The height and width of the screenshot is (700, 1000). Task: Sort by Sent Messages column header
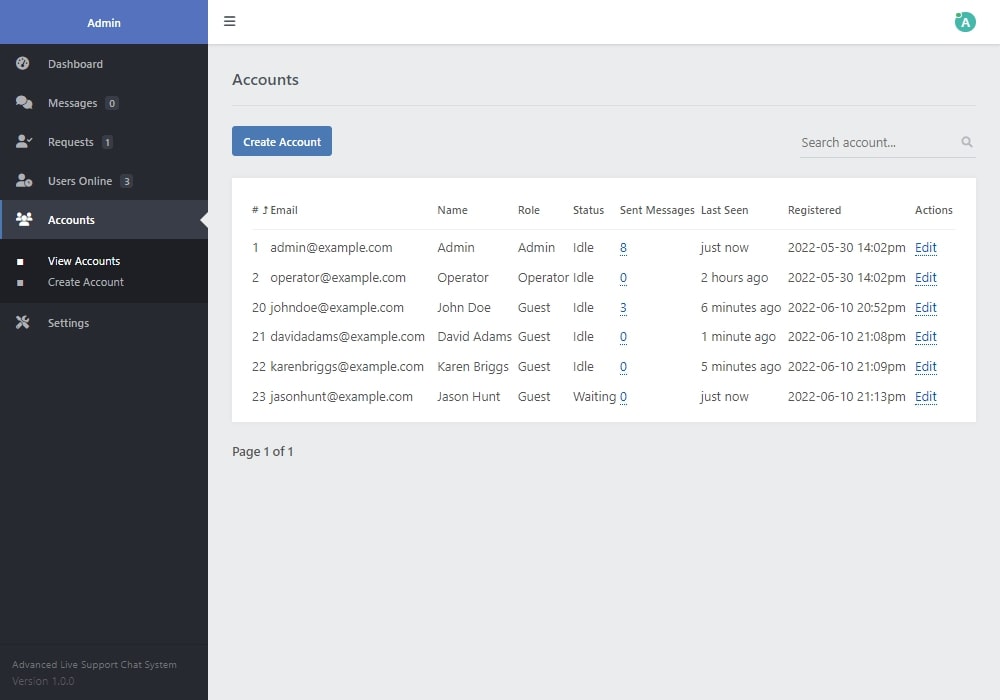pos(657,210)
